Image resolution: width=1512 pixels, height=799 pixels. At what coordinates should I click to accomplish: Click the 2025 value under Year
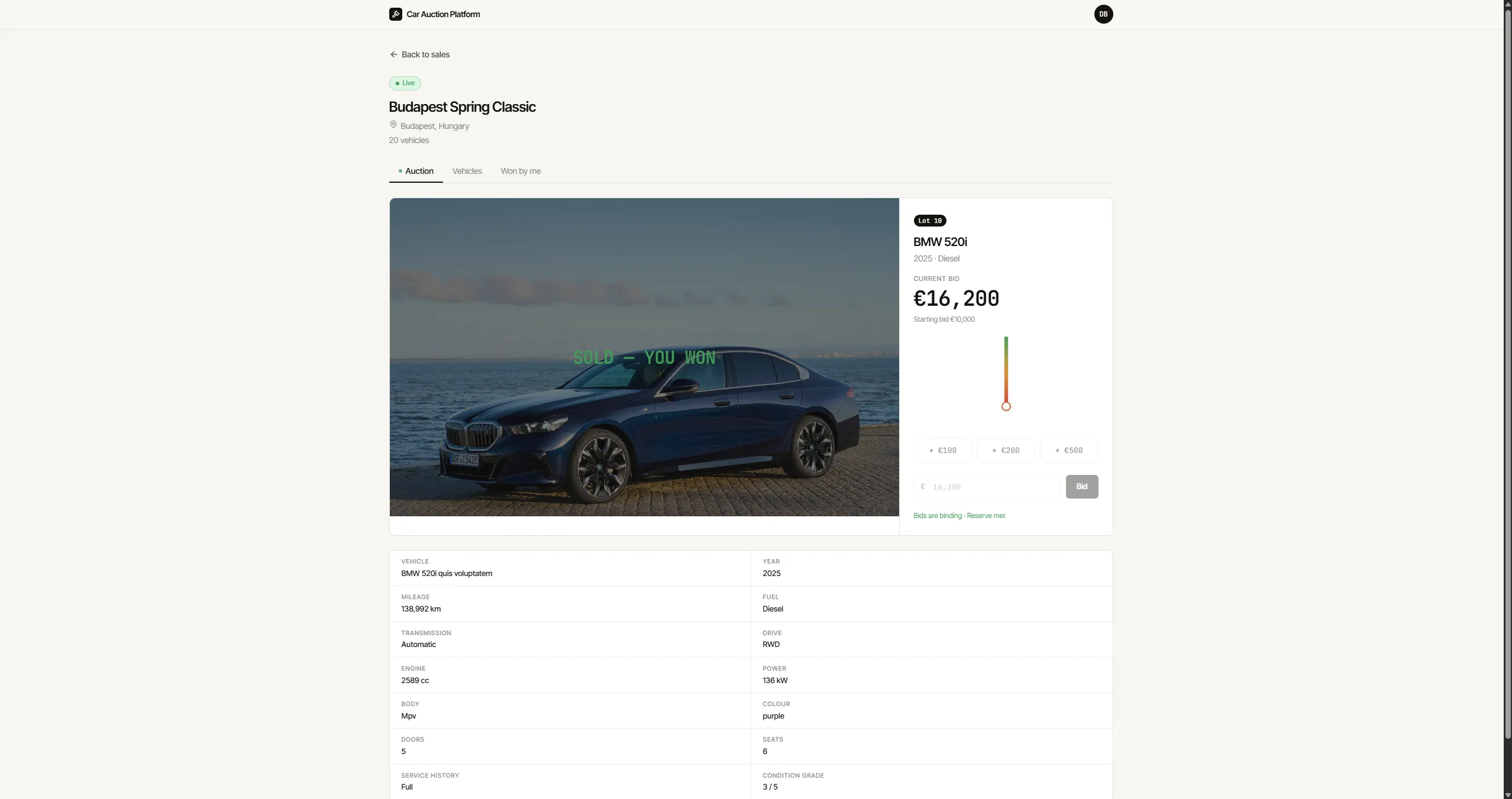click(771, 574)
